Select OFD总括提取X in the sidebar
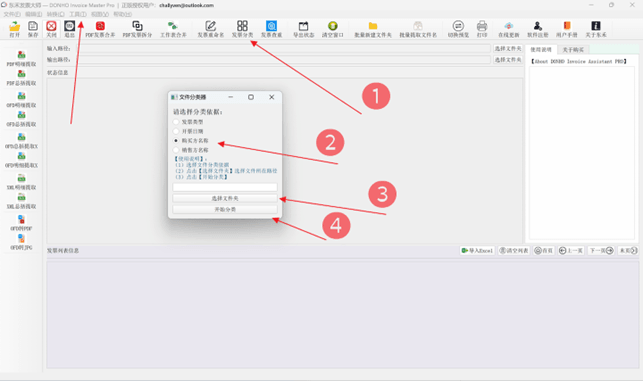The height and width of the screenshot is (381, 643). pyautogui.click(x=21, y=141)
